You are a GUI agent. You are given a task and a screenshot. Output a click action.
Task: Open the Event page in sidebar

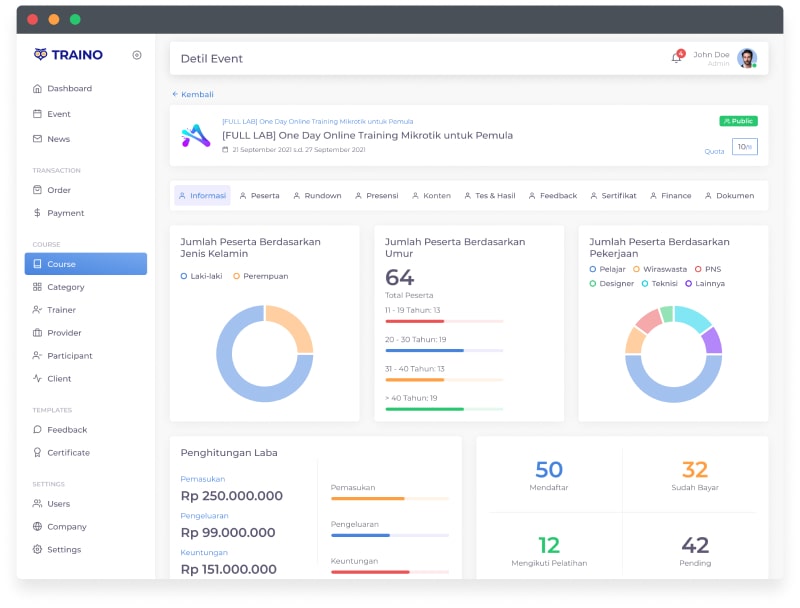(58, 114)
